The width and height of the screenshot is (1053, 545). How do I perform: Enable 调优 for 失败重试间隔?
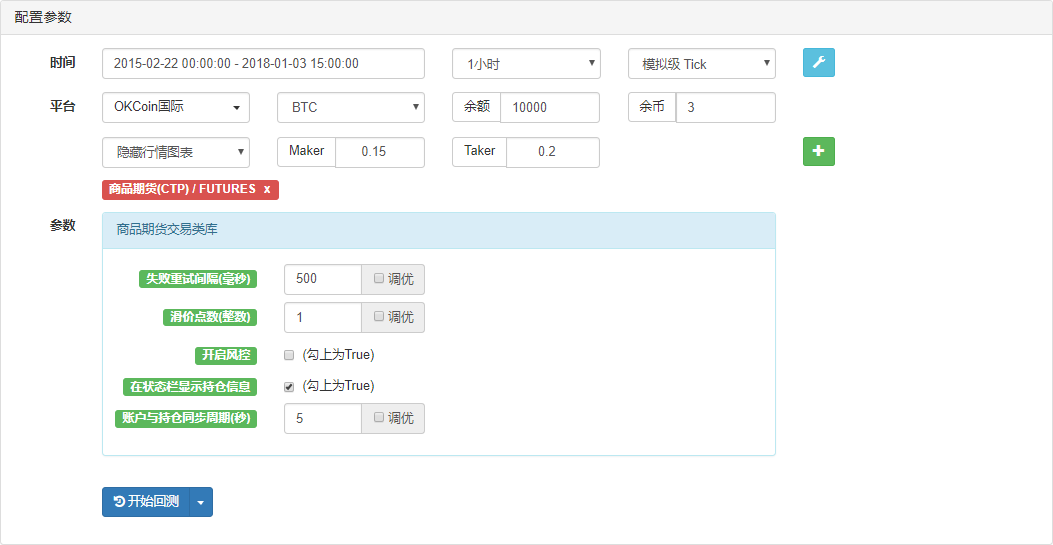tap(379, 279)
